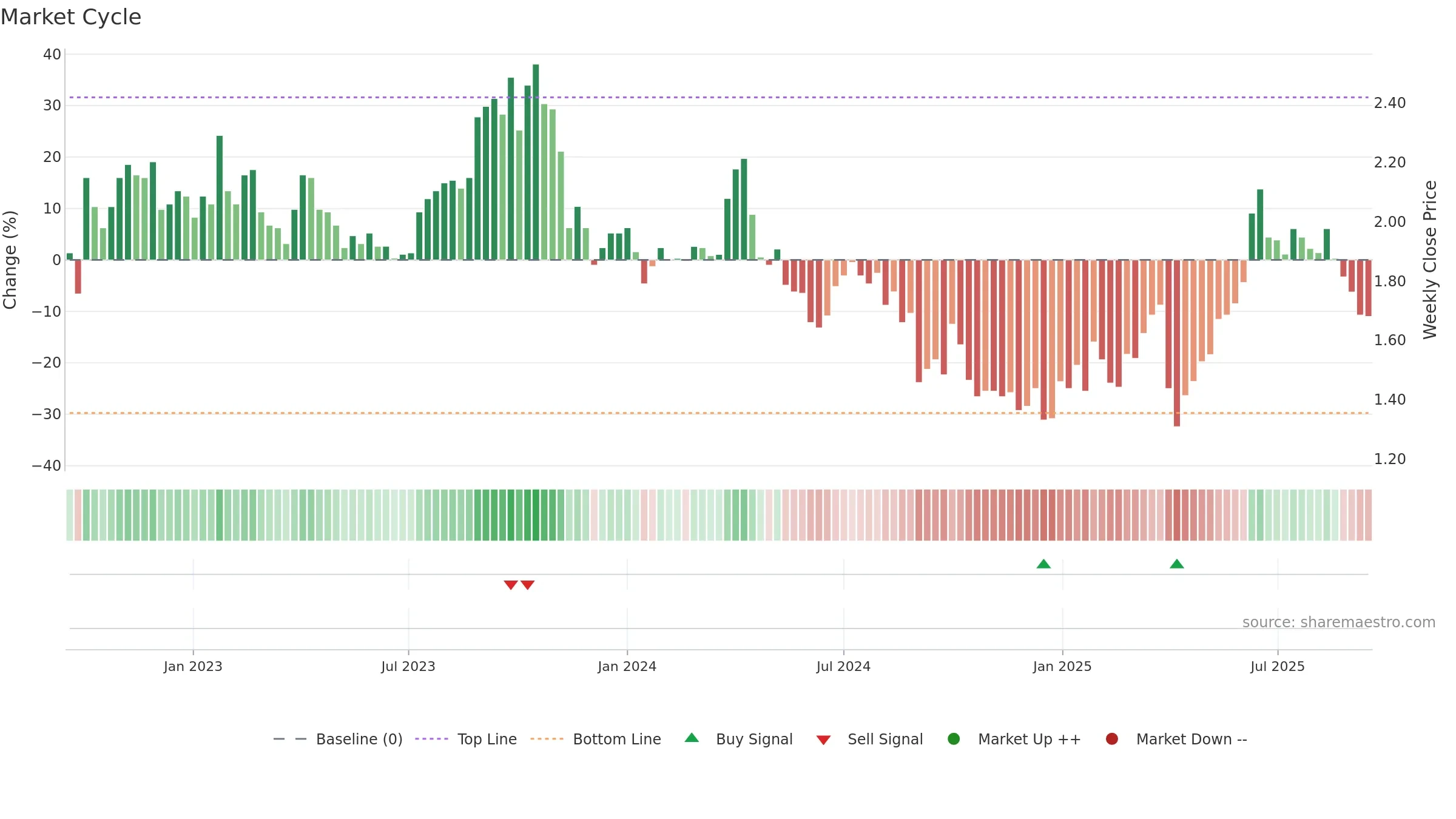Screen dimensions: 1456x819
Task: Click the source: sharemaestro.com text
Action: pyautogui.click(x=1339, y=622)
